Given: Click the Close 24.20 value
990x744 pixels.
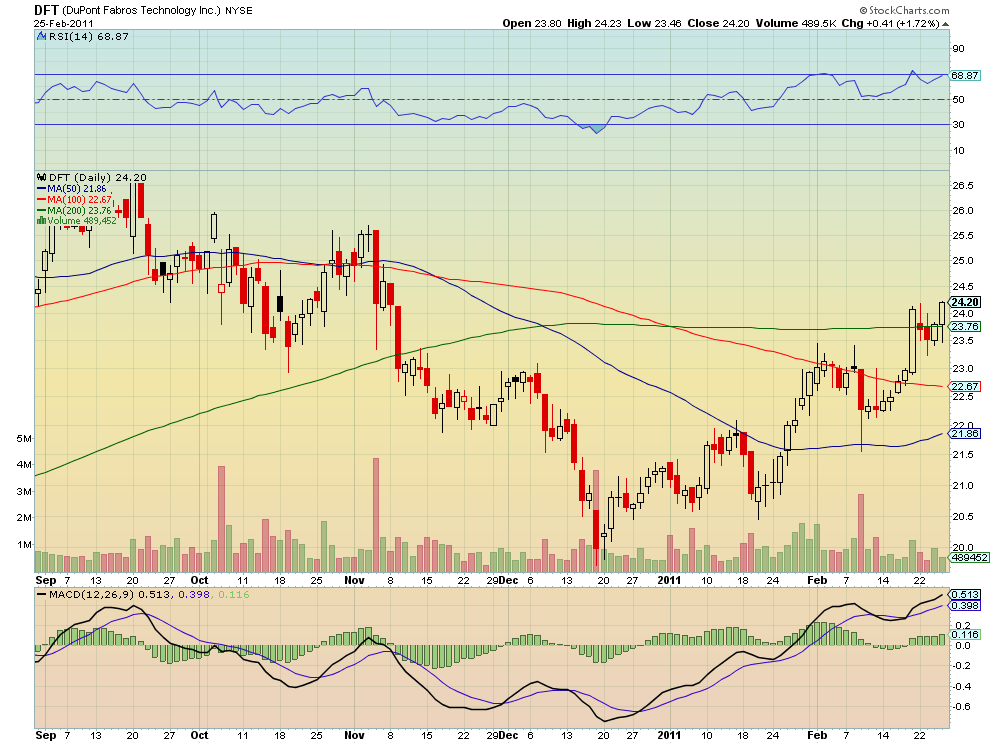Looking at the screenshot, I should point(719,23).
